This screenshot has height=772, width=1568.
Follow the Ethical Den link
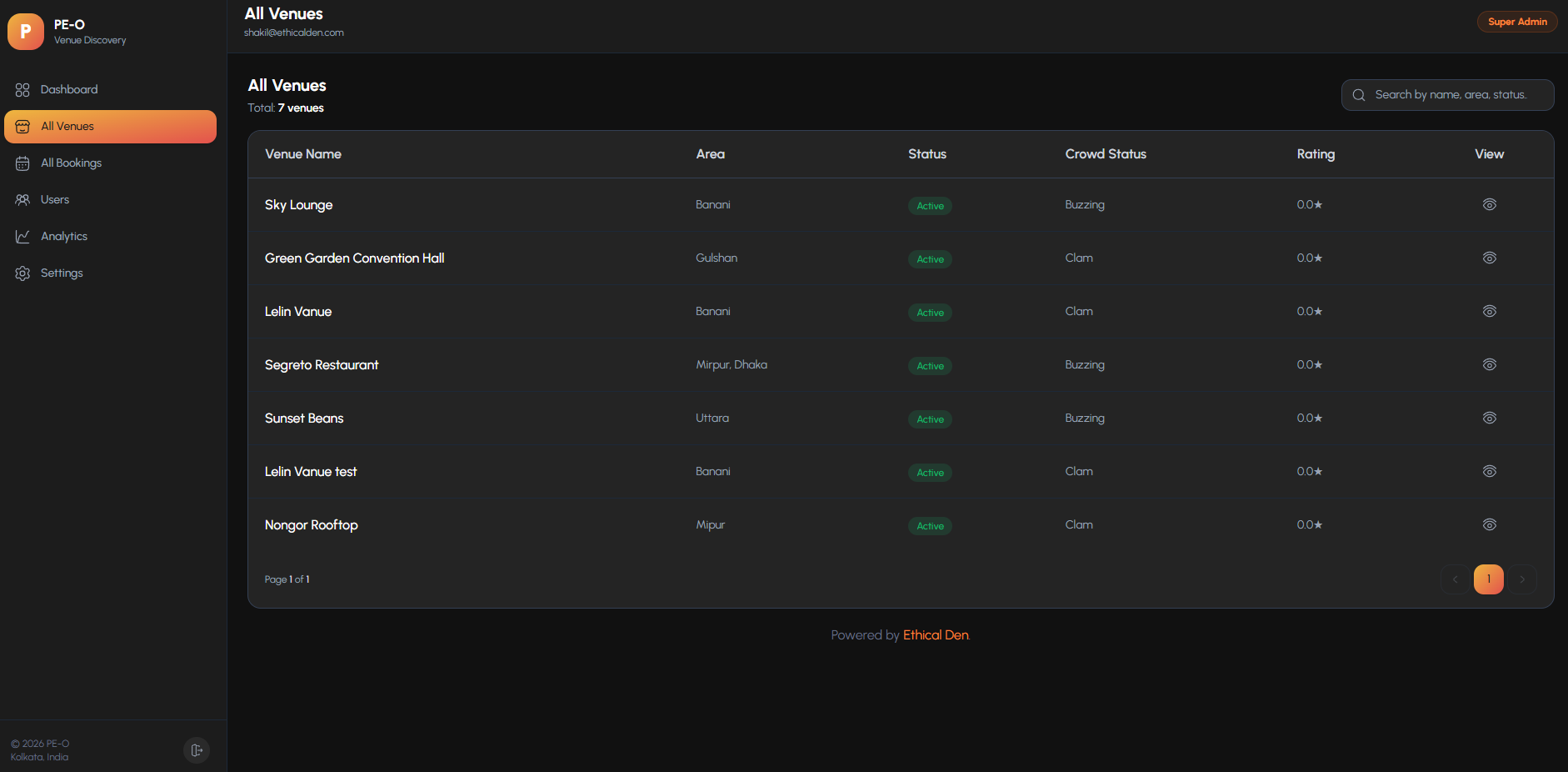point(936,635)
